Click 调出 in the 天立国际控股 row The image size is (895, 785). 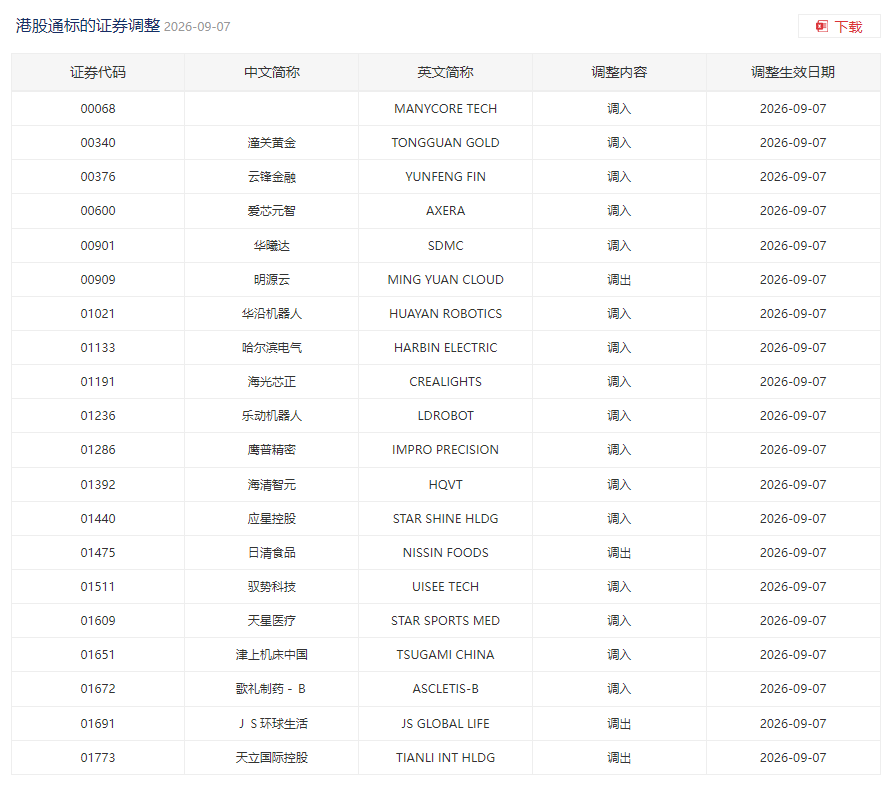[x=619, y=758]
